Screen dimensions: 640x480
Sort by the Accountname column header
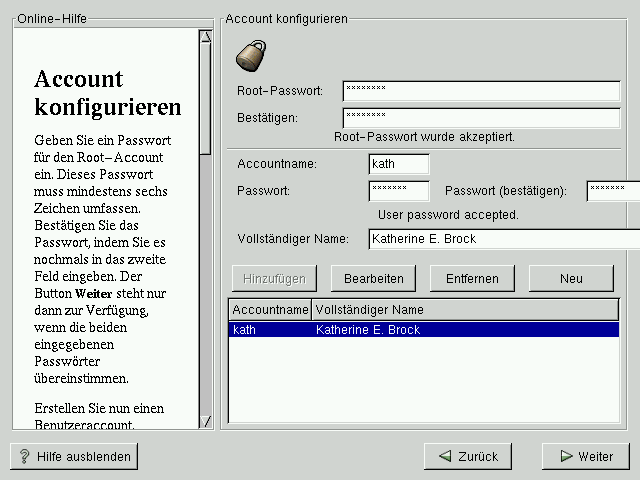(270, 310)
